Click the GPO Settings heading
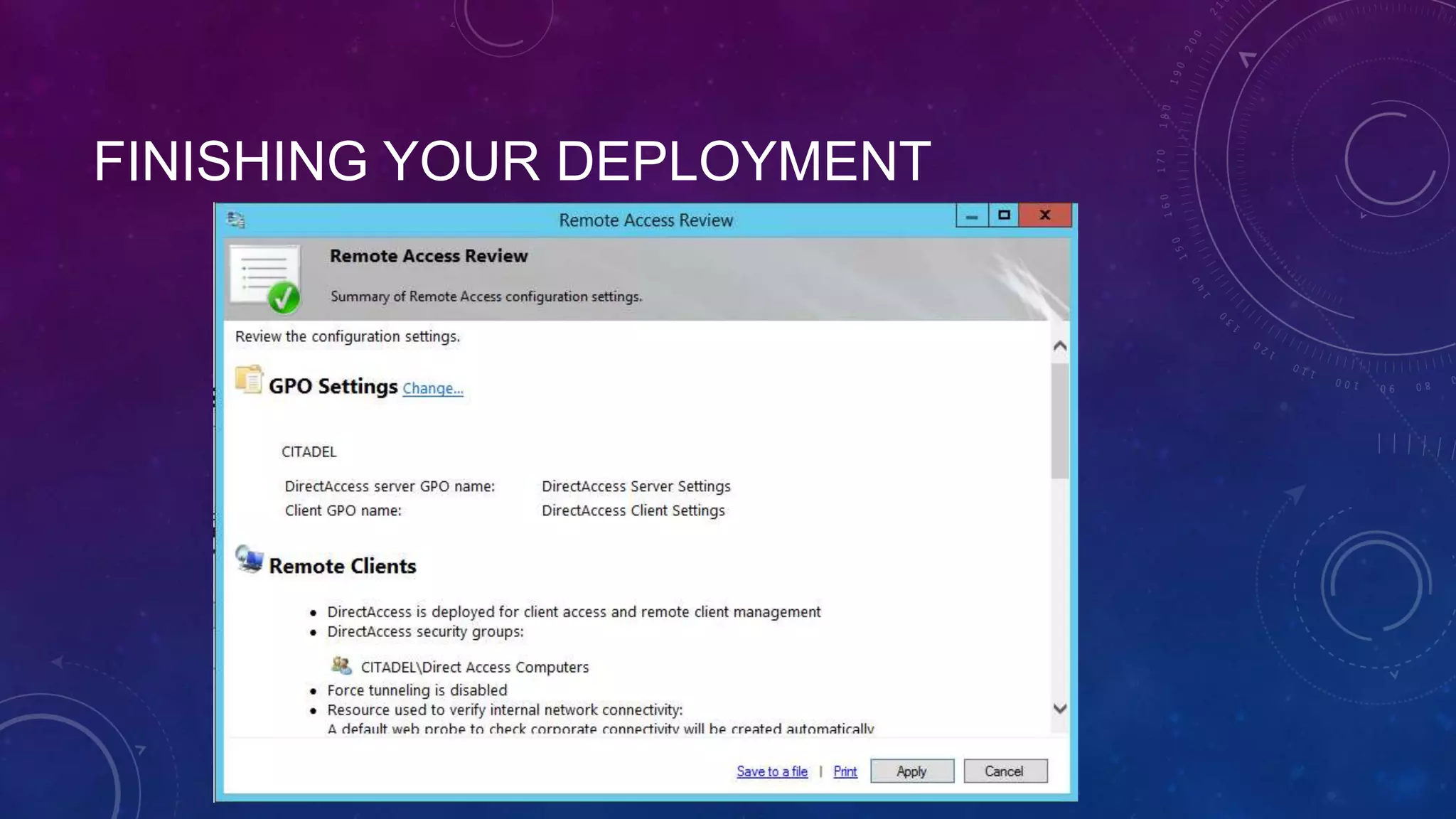Viewport: 1456px width, 819px height. [x=333, y=386]
